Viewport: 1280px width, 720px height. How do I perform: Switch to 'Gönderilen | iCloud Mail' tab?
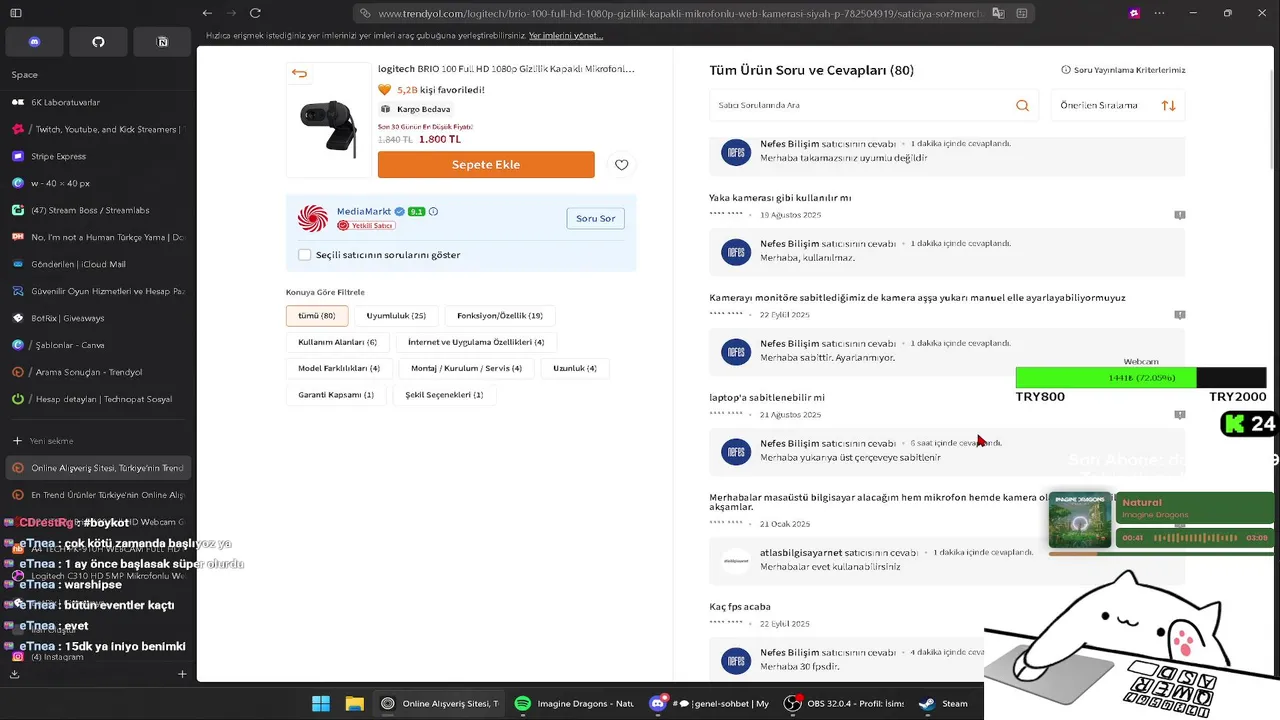click(x=96, y=264)
